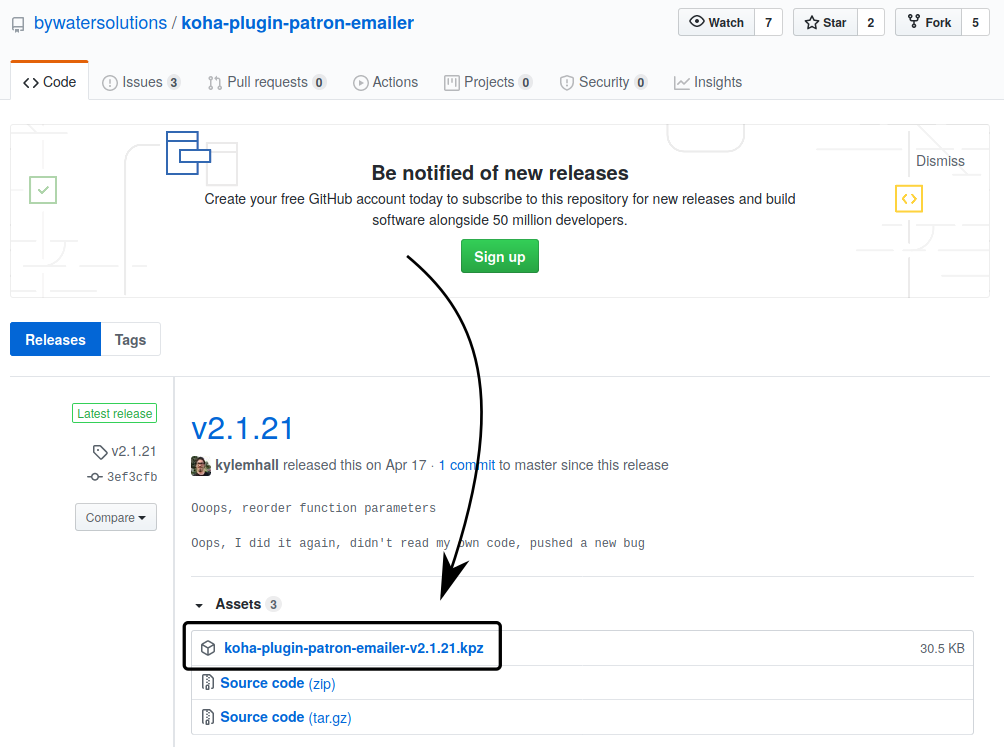View the watchers count 7
The width and height of the screenshot is (1004, 747).
click(x=768, y=22)
